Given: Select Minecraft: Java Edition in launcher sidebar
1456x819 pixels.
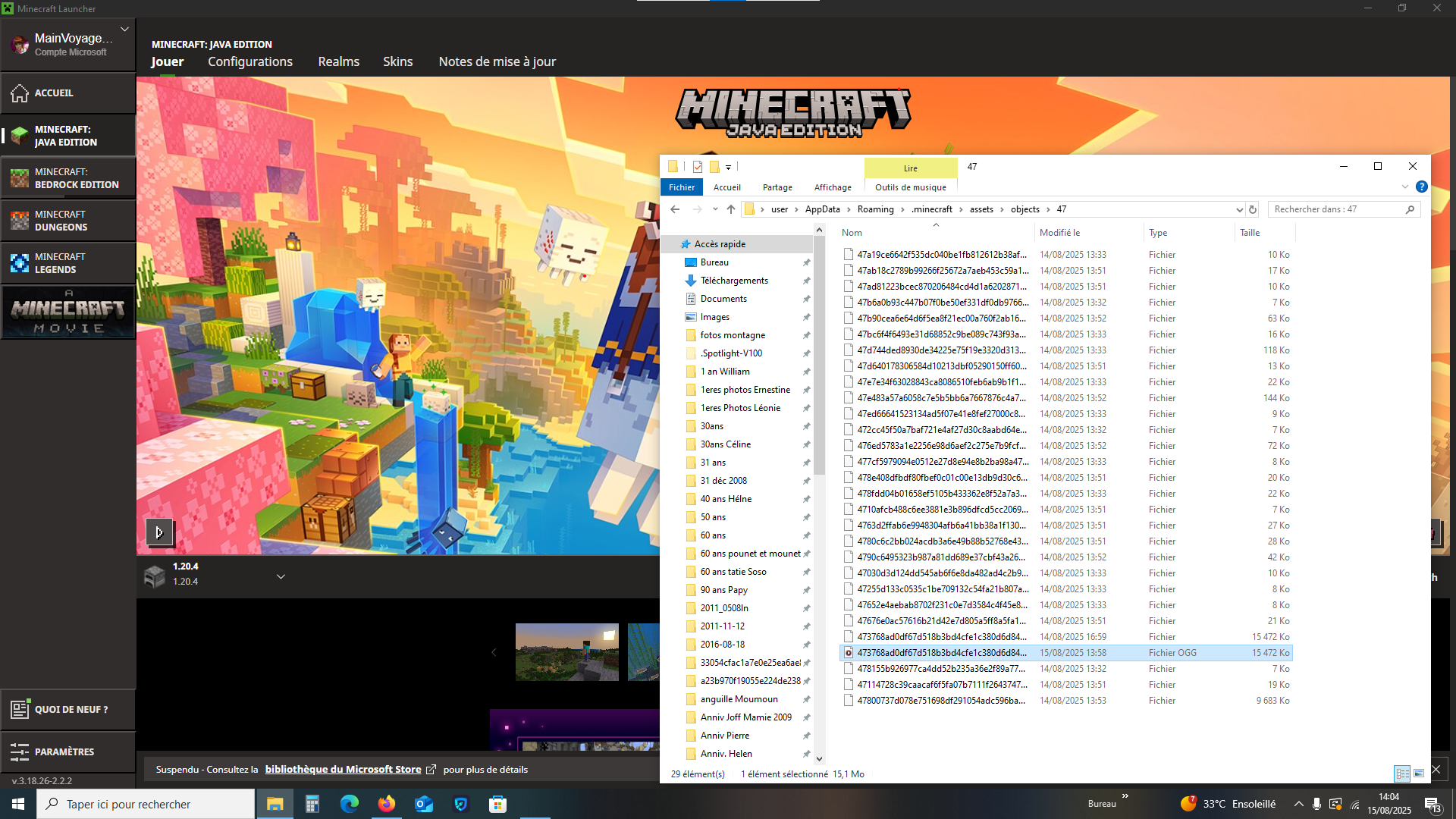Looking at the screenshot, I should click(68, 136).
